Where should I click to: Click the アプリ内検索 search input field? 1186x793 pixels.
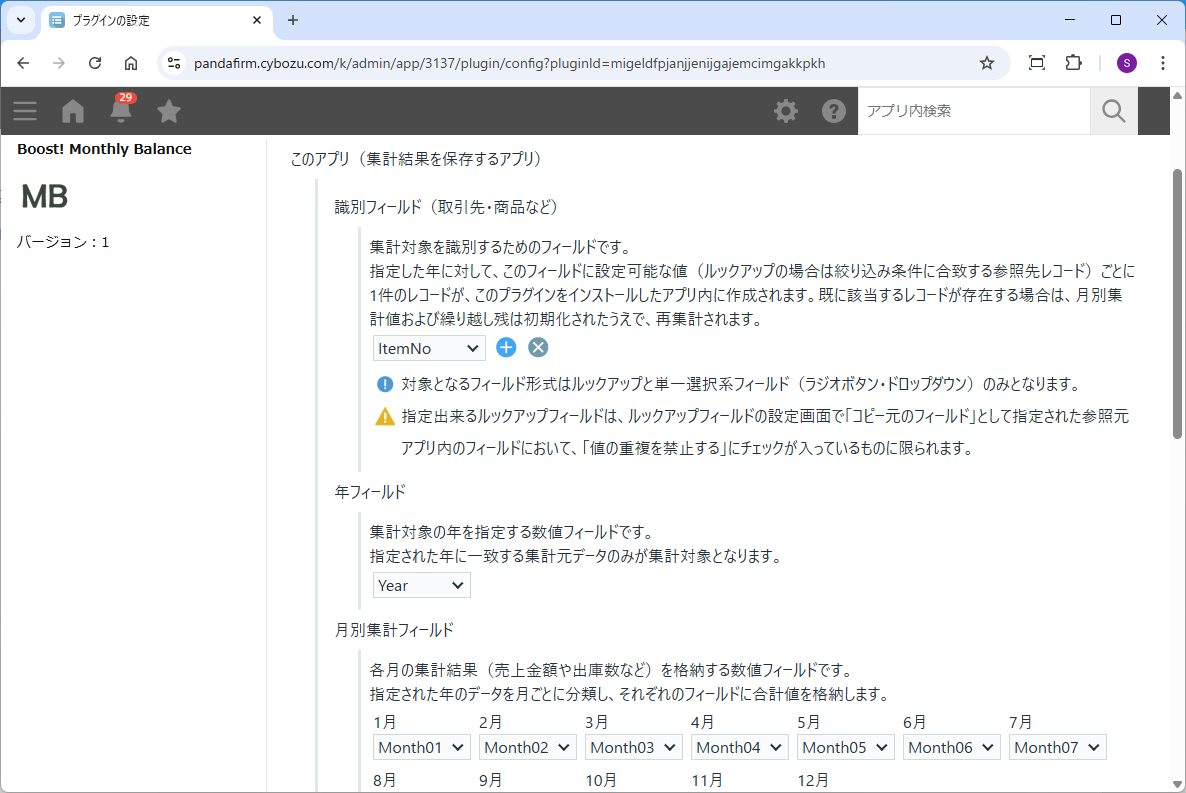(x=973, y=111)
